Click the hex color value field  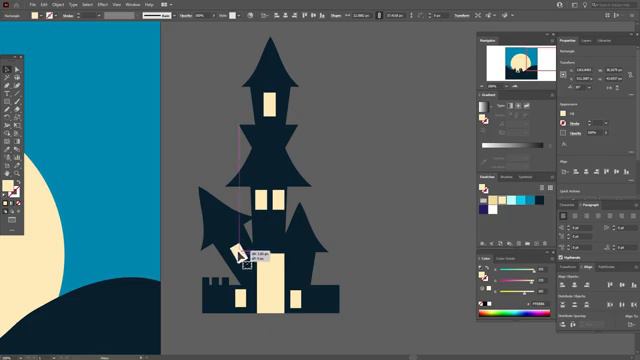539,304
